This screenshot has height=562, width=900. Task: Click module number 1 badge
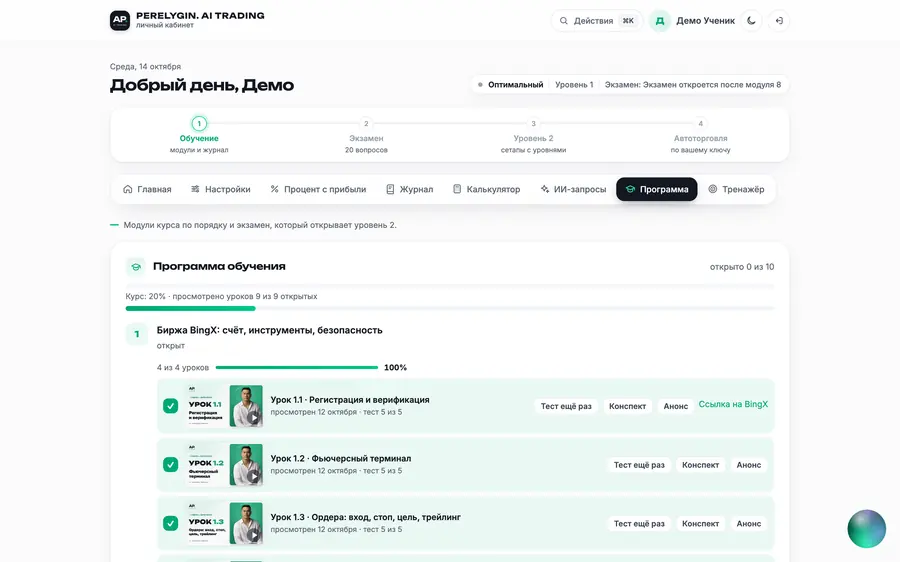click(137, 334)
